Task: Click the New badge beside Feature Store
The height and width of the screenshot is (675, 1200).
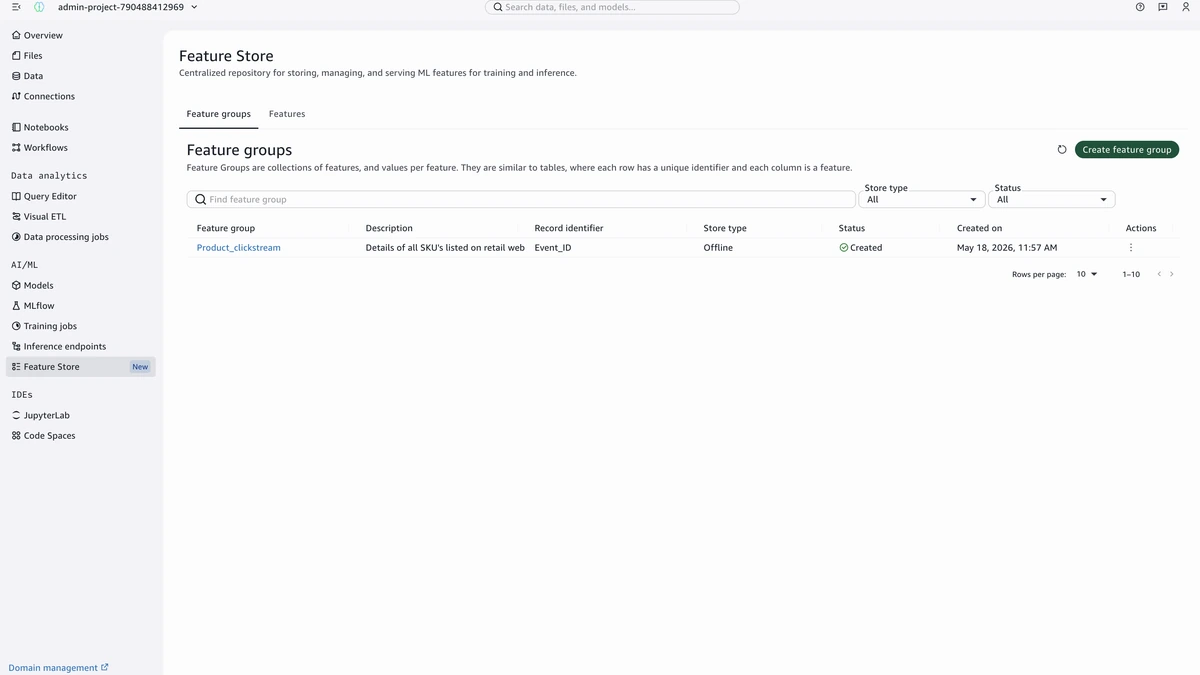Action: (140, 367)
